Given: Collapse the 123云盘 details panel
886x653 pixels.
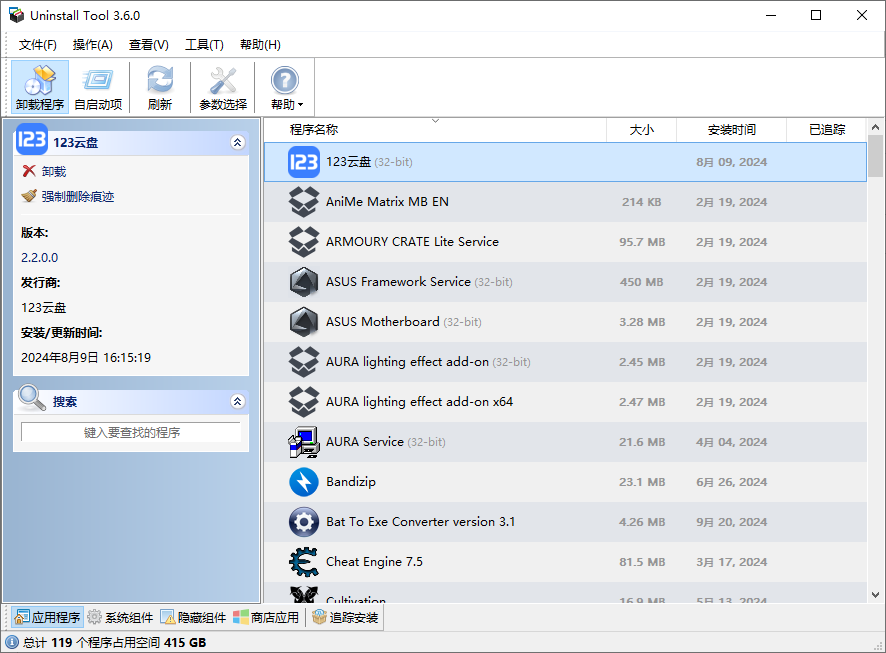Looking at the screenshot, I should [x=237, y=143].
